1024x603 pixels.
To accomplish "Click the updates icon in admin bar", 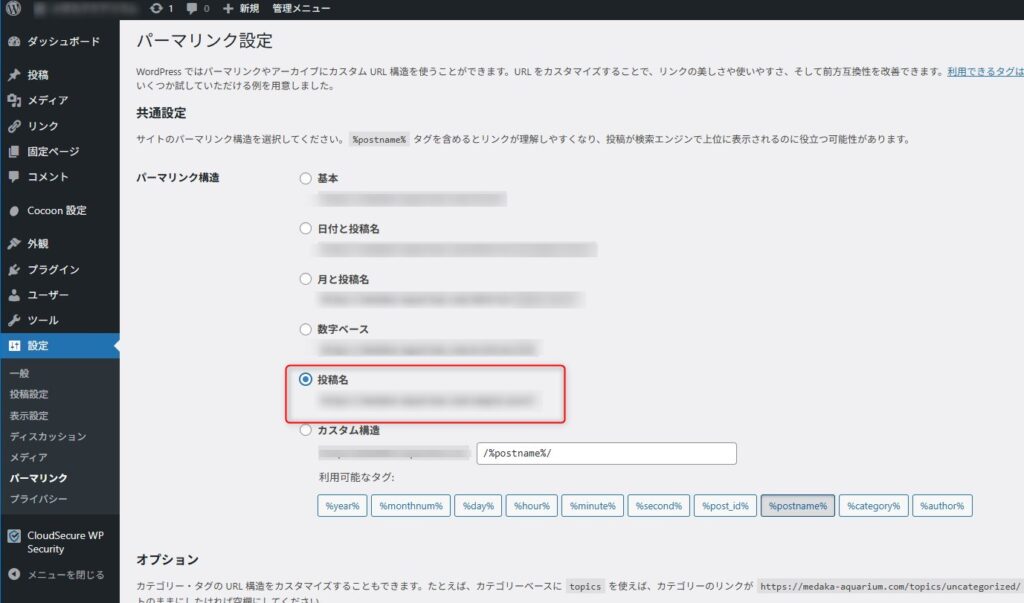I will click(x=156, y=9).
